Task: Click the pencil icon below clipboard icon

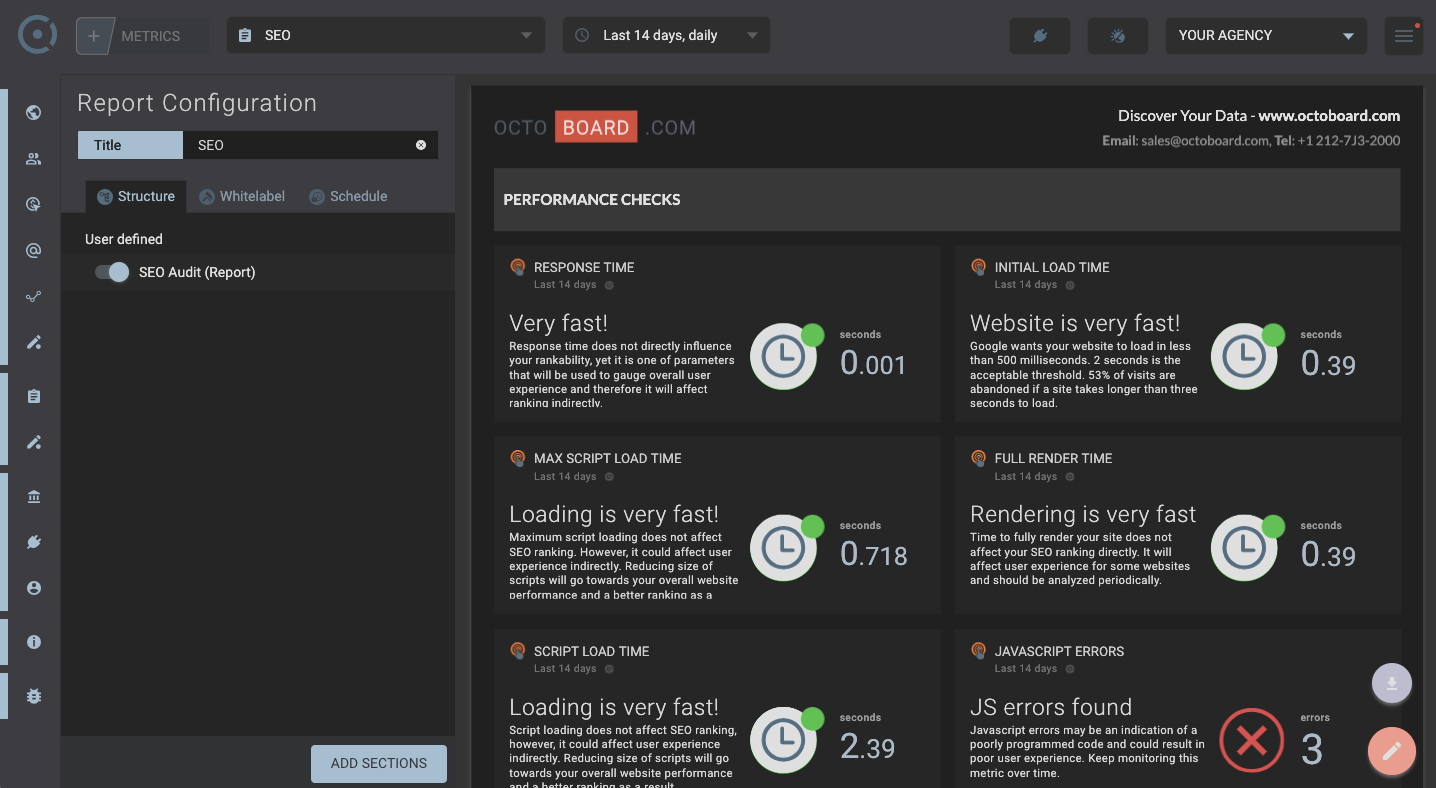Action: click(x=34, y=442)
